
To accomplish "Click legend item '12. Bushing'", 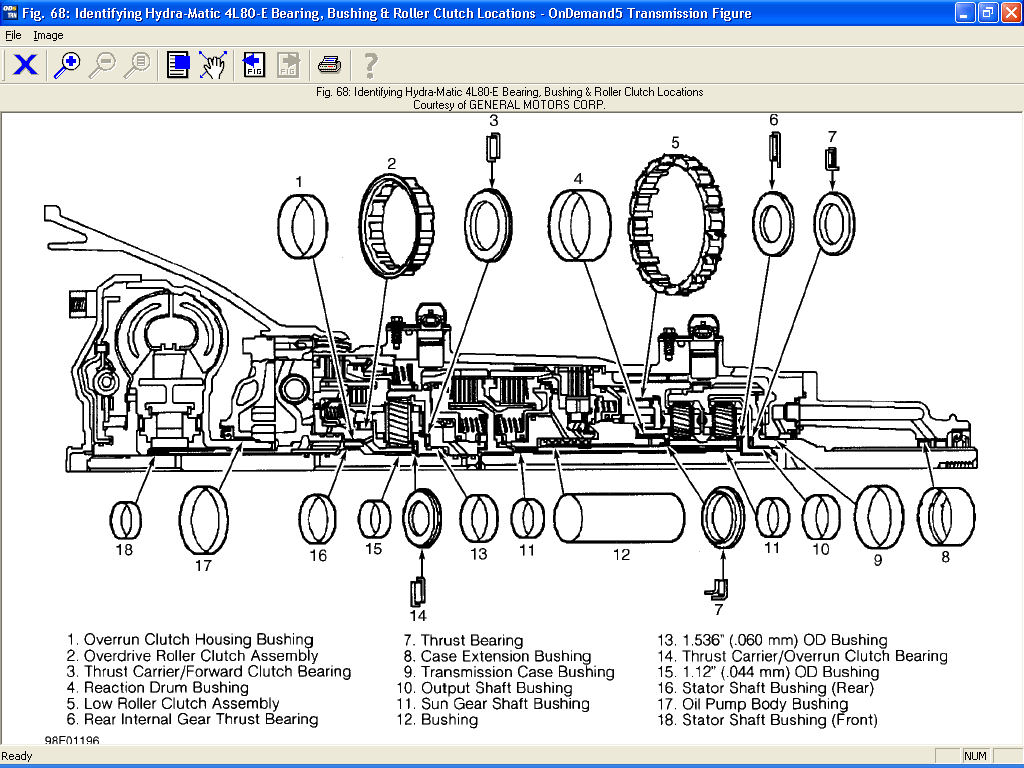I will pyautogui.click(x=437, y=720).
